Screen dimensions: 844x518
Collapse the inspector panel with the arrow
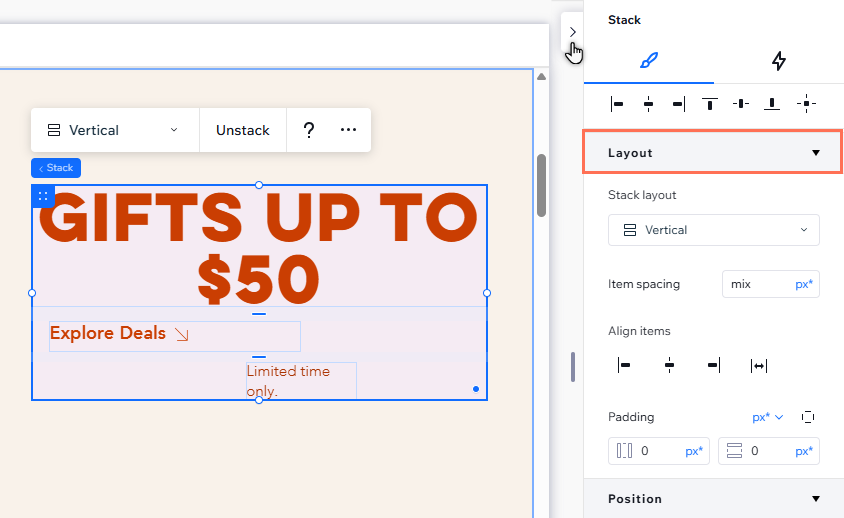(x=572, y=32)
